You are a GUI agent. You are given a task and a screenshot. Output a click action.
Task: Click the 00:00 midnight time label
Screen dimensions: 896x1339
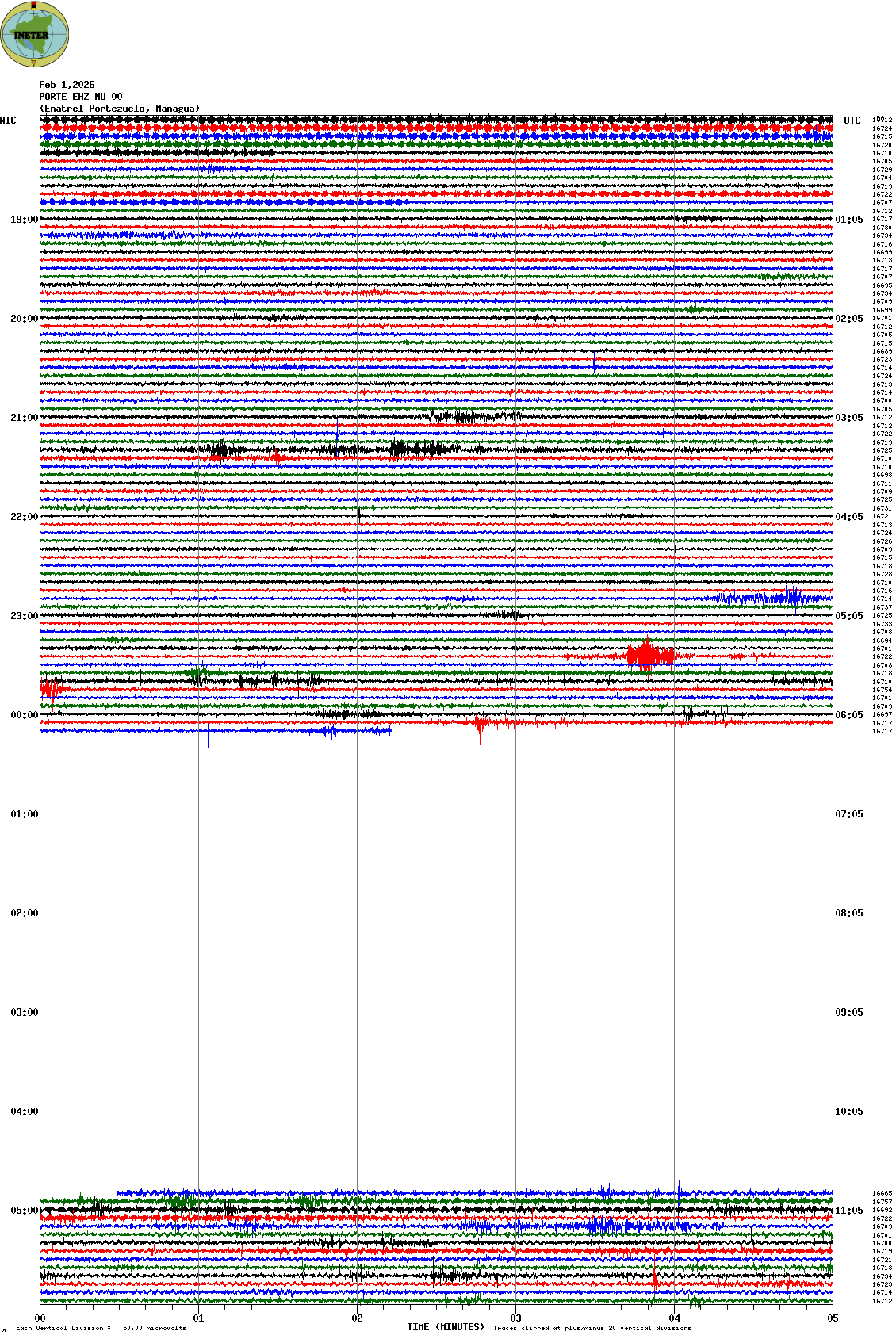pos(24,715)
